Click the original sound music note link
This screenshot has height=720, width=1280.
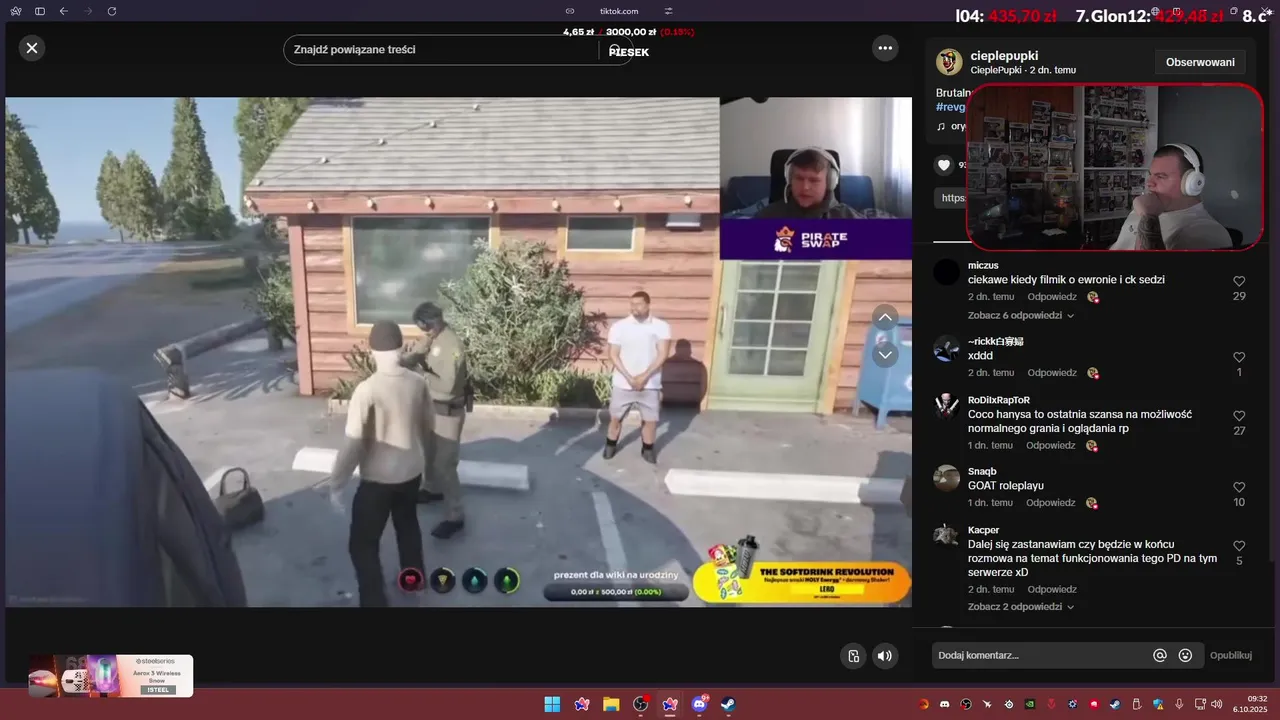pos(951,126)
